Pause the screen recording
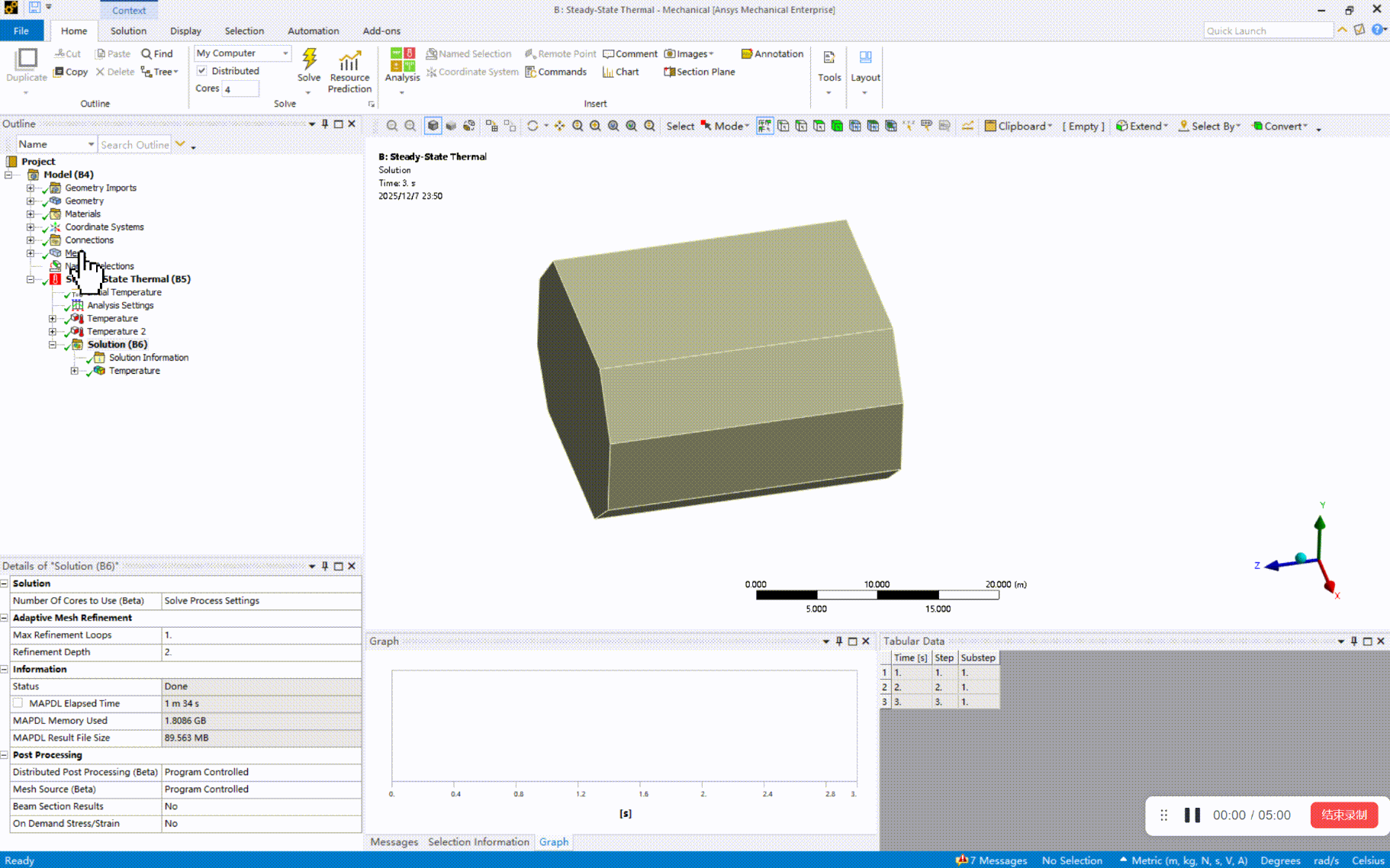The image size is (1390, 868). coord(1192,815)
